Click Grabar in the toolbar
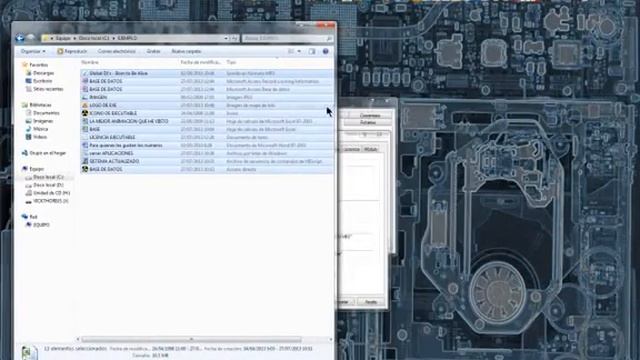The height and width of the screenshot is (360, 640). tap(153, 51)
